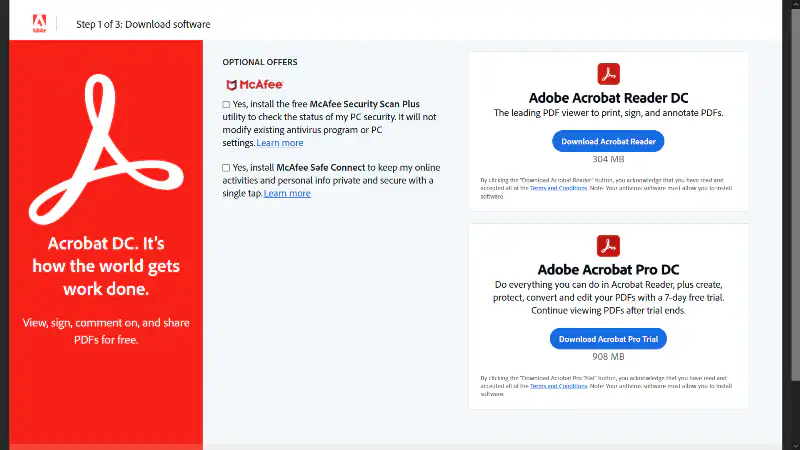Download Acrobat Reader
The width and height of the screenshot is (800, 450).
[x=608, y=141]
